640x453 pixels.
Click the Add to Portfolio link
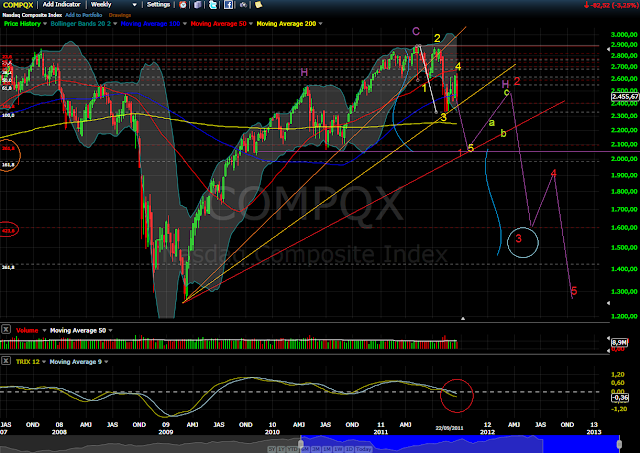pyautogui.click(x=84, y=15)
